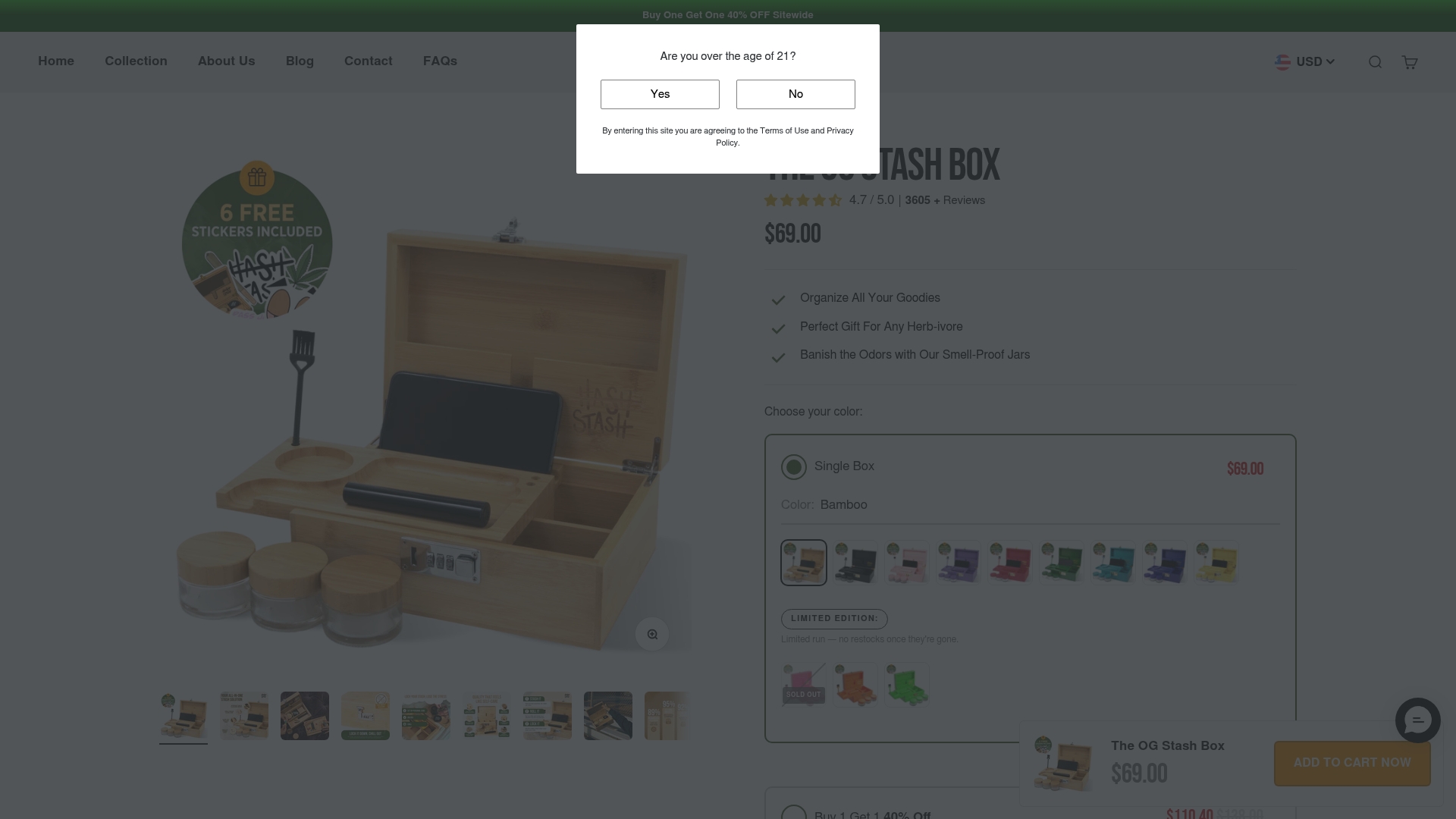Click No on the age prompt
This screenshot has height=819, width=1456.
point(795,94)
